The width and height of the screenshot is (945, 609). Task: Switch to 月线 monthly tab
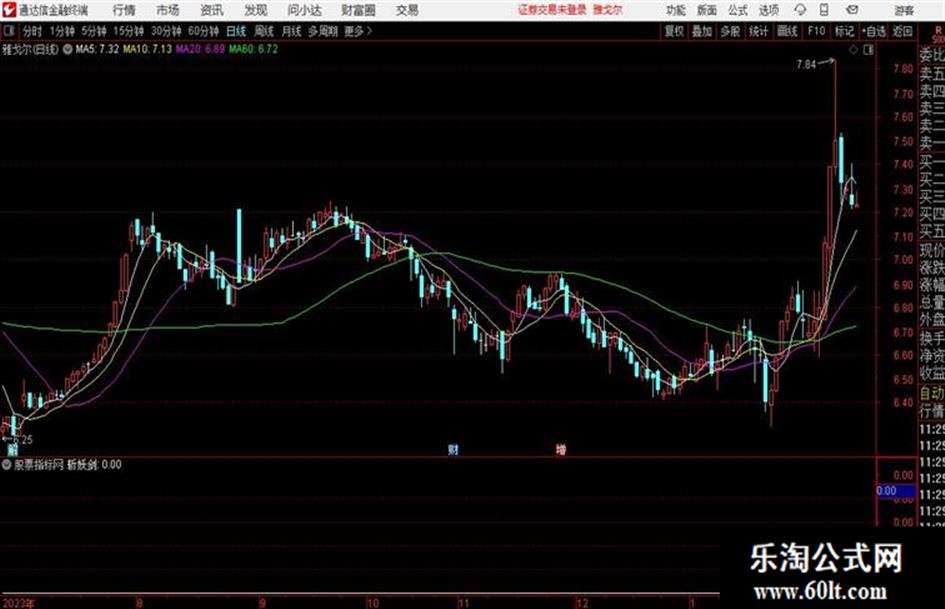pos(292,31)
